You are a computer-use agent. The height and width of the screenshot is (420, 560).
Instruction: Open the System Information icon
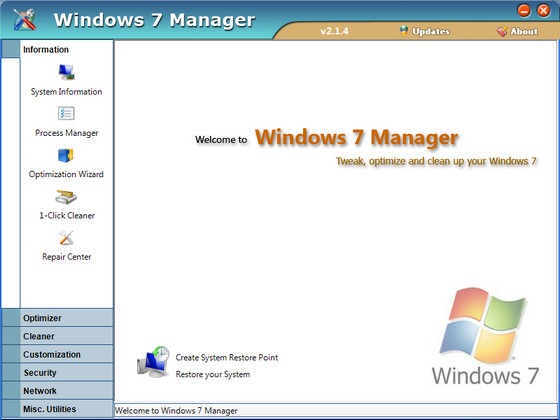[66, 72]
